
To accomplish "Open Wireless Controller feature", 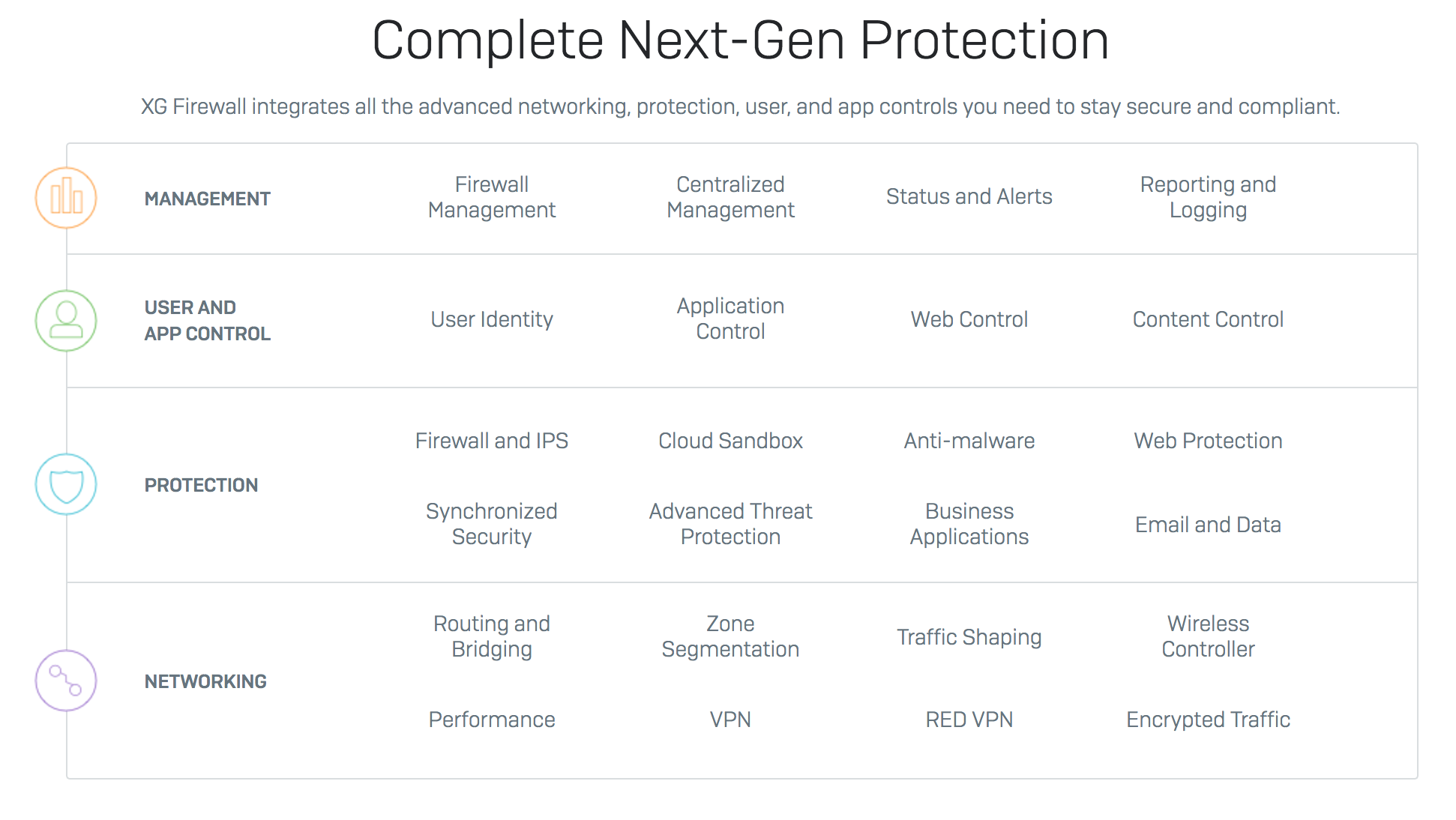I will pyautogui.click(x=1208, y=636).
